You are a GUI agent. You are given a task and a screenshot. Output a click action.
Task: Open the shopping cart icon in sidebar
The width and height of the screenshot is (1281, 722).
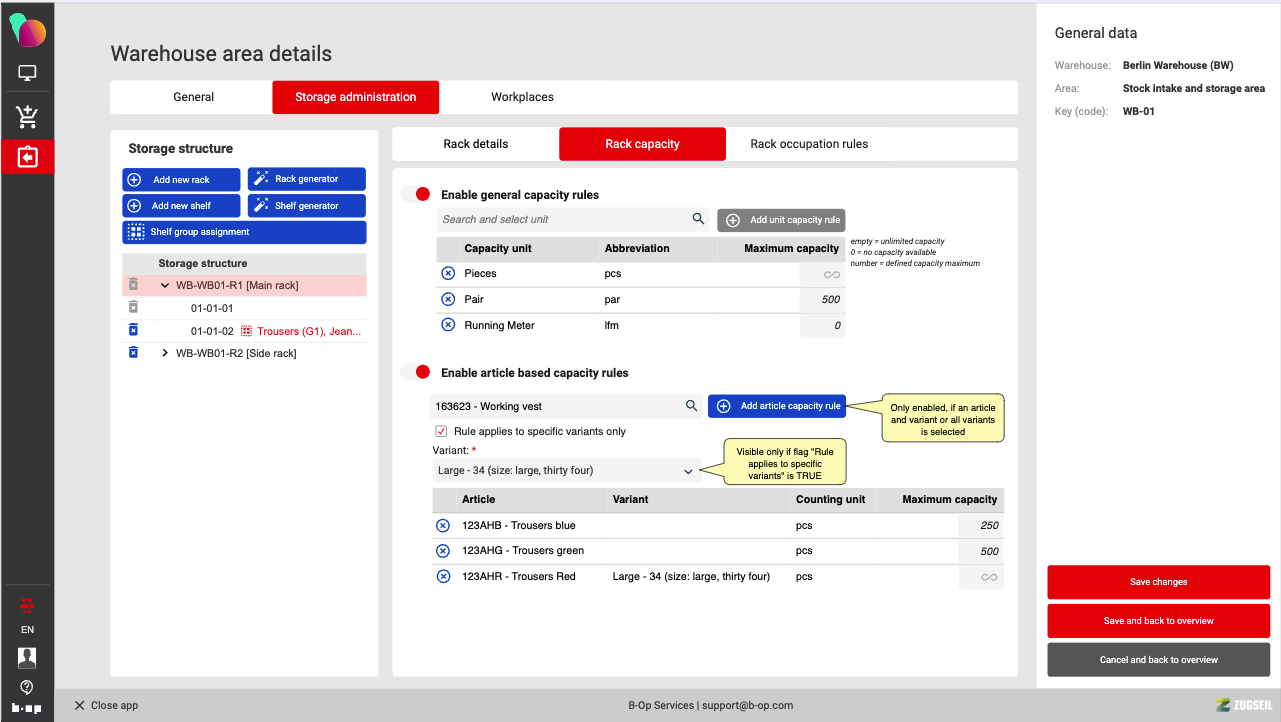tap(27, 117)
